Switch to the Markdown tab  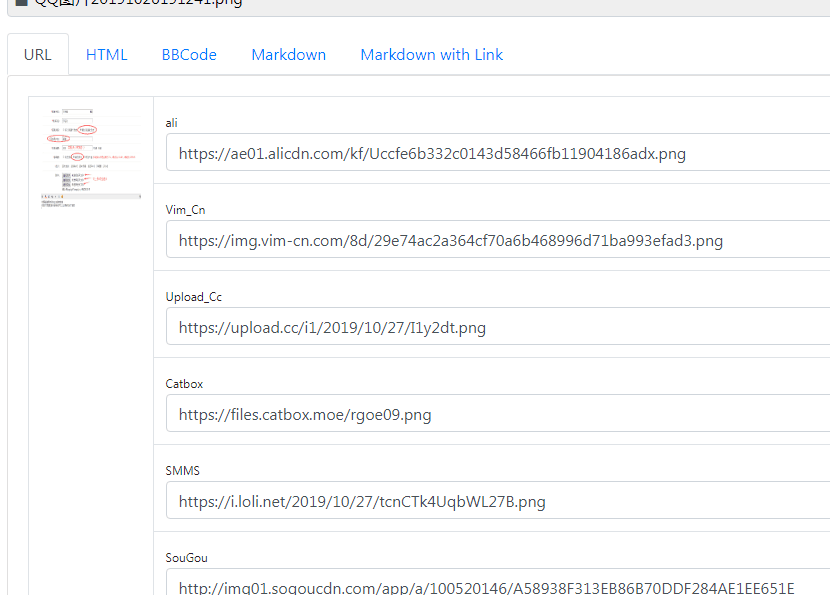(288, 55)
